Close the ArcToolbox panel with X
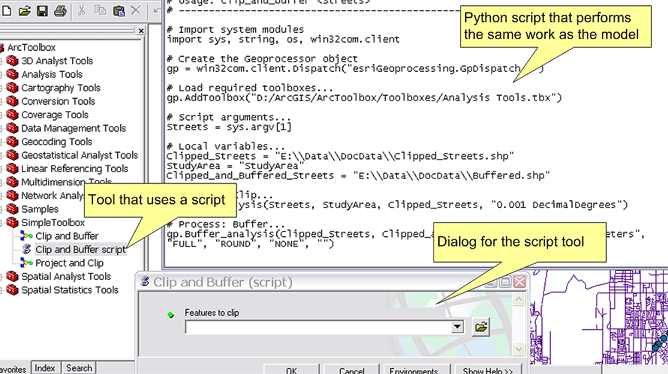This screenshot has width=668, height=374. (141, 31)
